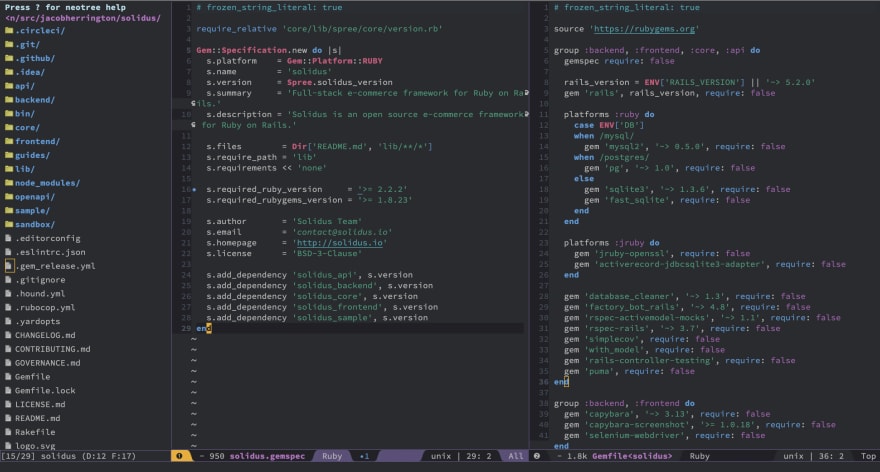Click the unix encoding in left modeline
Image resolution: width=880 pixels, height=472 pixels.
tap(441, 456)
